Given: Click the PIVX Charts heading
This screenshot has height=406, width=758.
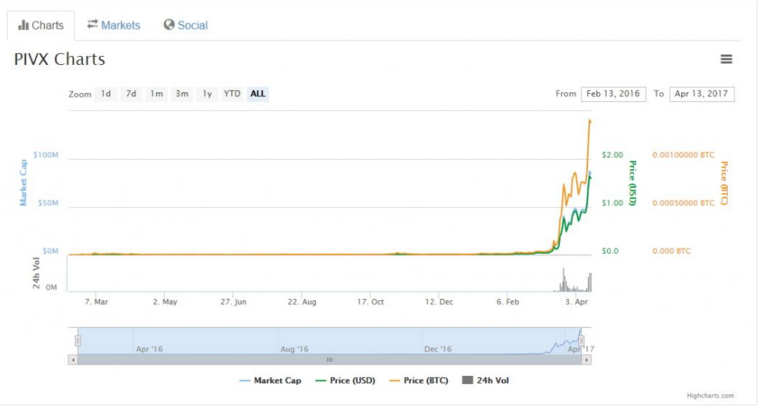Looking at the screenshot, I should pyautogui.click(x=59, y=59).
